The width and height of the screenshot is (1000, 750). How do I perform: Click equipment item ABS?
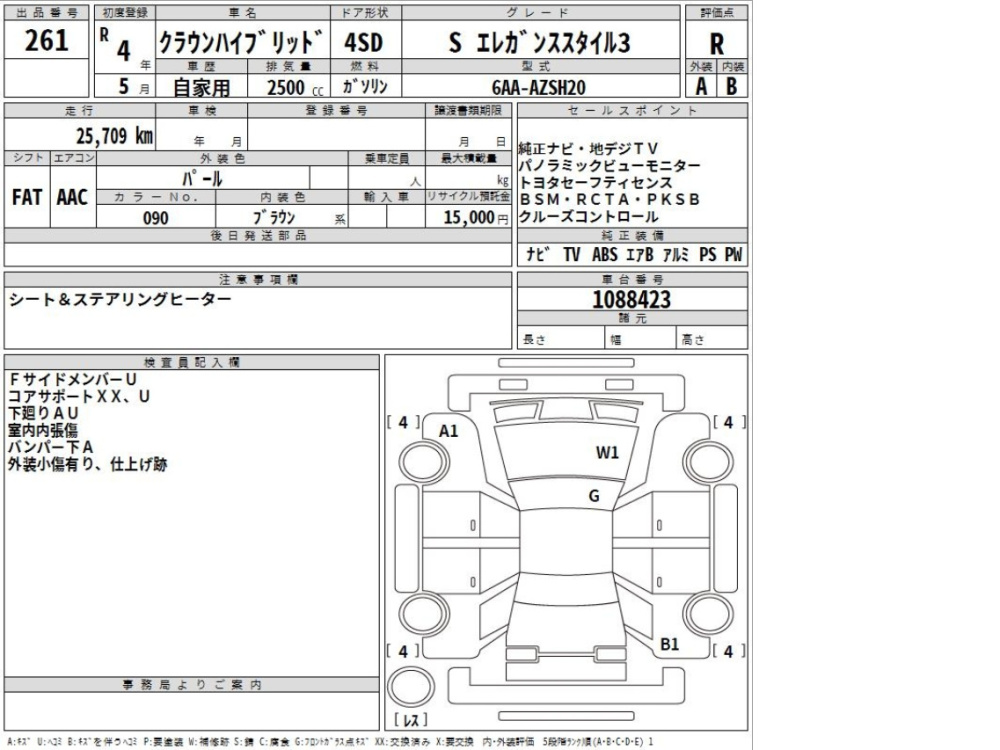605,254
